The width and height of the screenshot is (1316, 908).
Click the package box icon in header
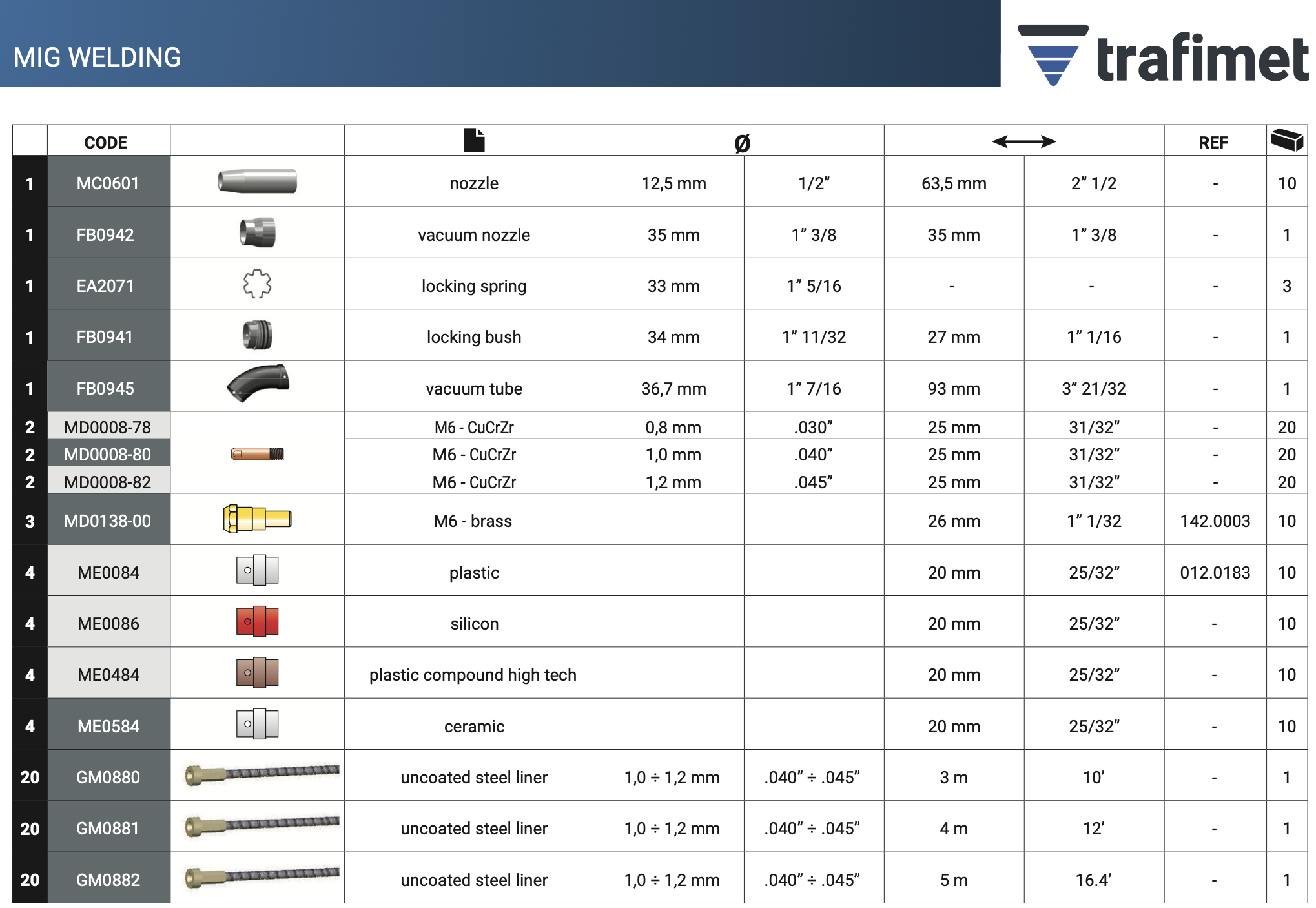click(x=1286, y=139)
